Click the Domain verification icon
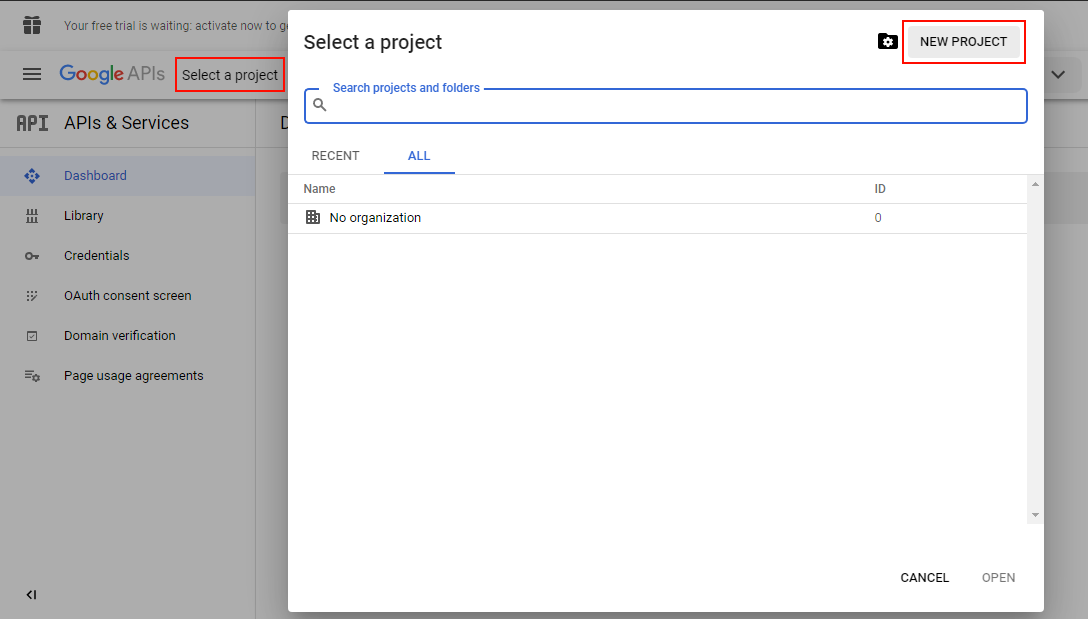1088x619 pixels. (32, 336)
